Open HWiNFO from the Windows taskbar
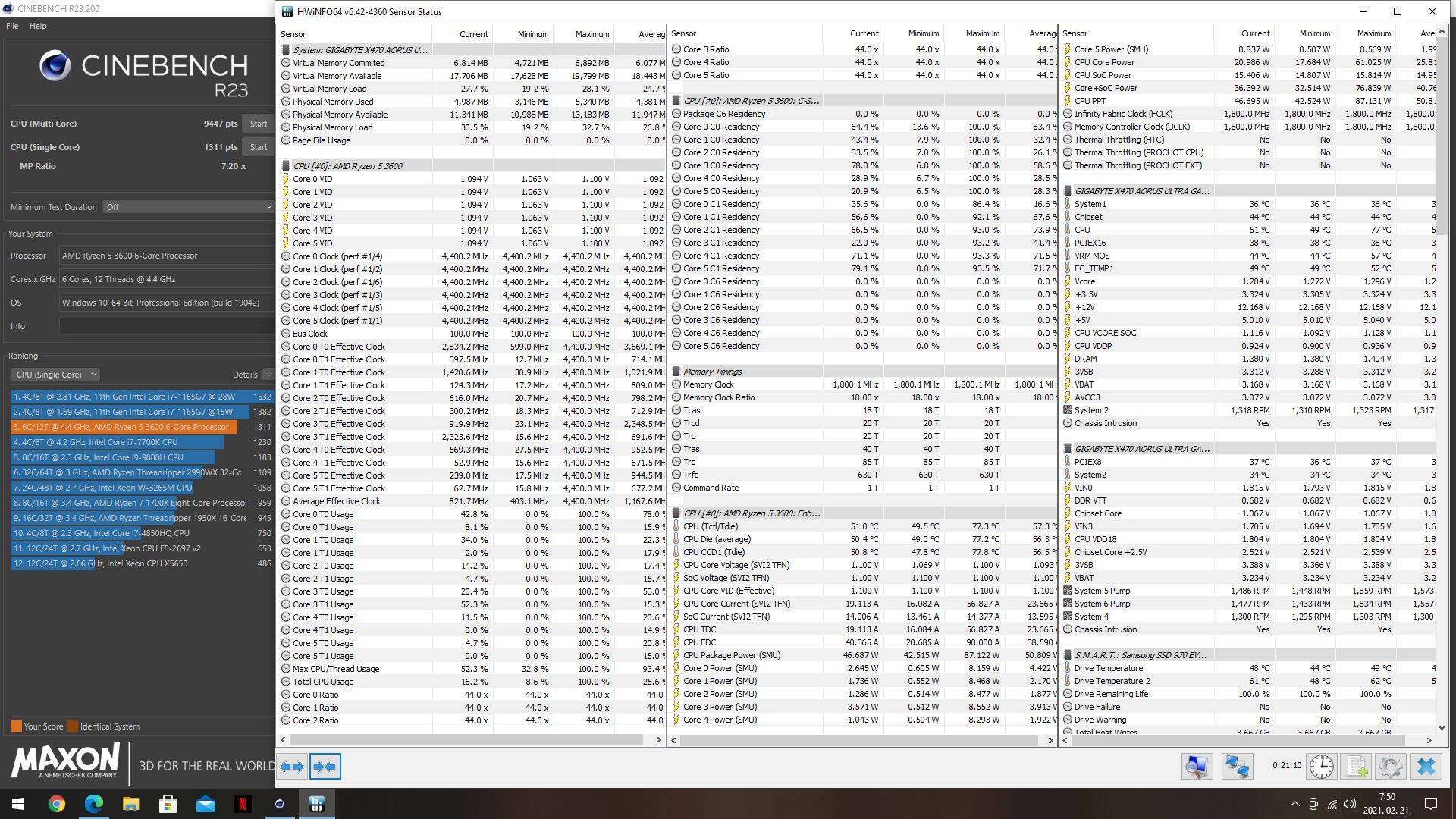Image resolution: width=1456 pixels, height=819 pixels. pyautogui.click(x=316, y=804)
